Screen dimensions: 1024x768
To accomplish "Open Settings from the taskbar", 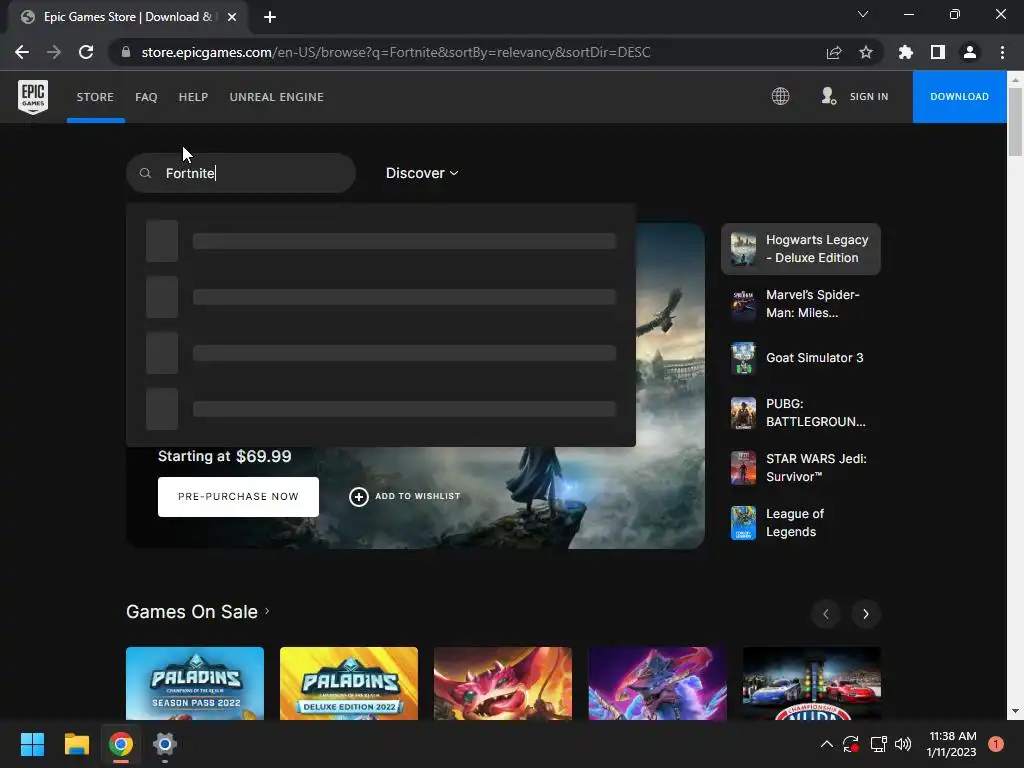I will tap(165, 744).
